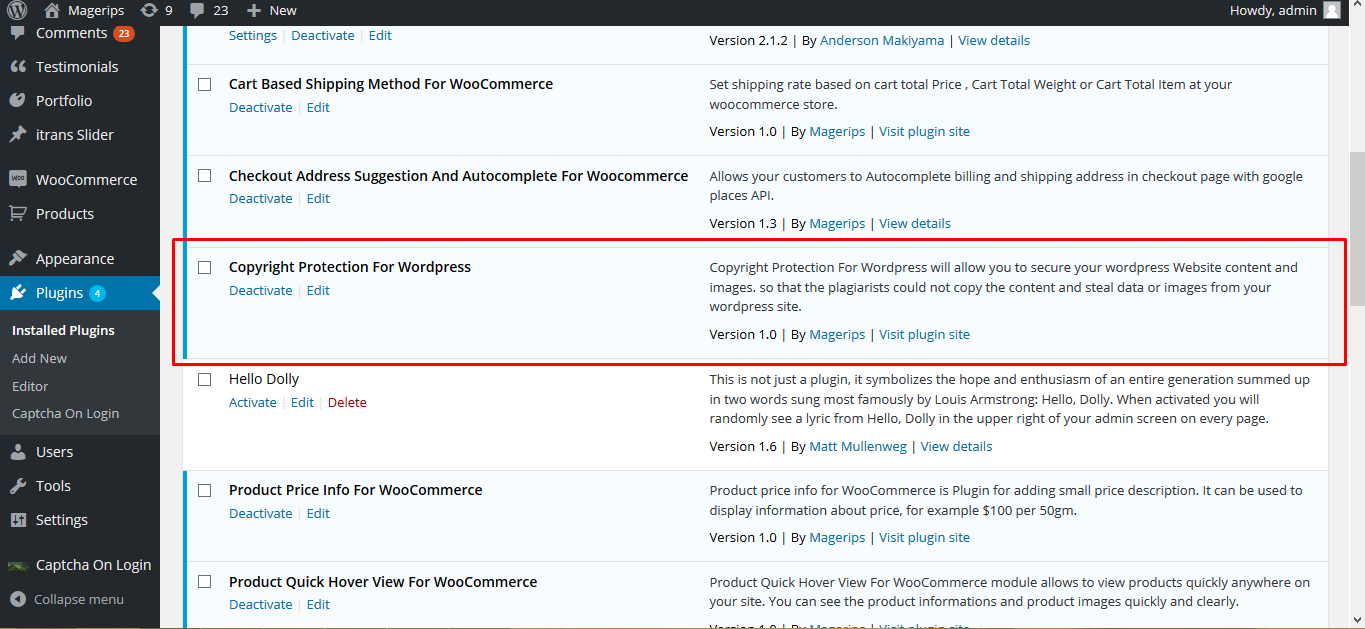The width and height of the screenshot is (1365, 629).
Task: Click the page vertical scrollbar thumb
Action: pos(1356,228)
